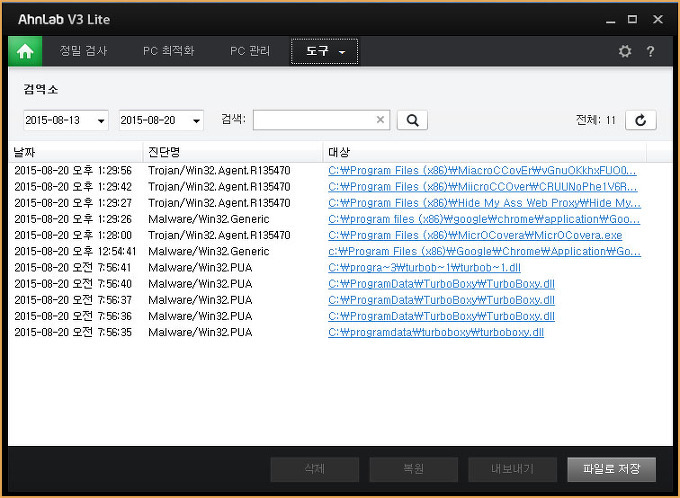Click Trojan/Win32.Agent.R135470 in the 1:28:00 row
680x498 pixels.
219,235
